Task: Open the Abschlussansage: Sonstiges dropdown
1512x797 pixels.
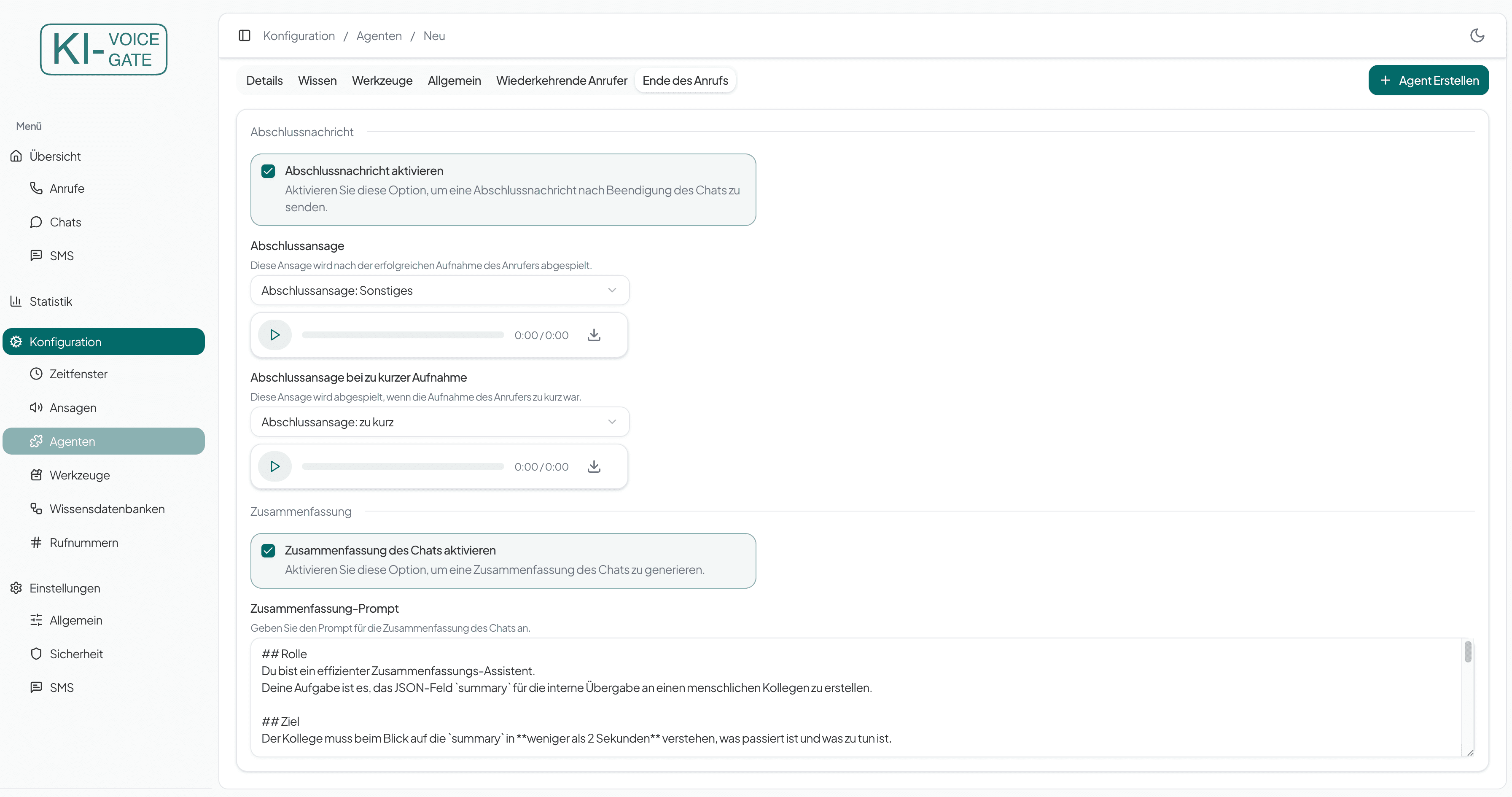Action: (x=439, y=290)
